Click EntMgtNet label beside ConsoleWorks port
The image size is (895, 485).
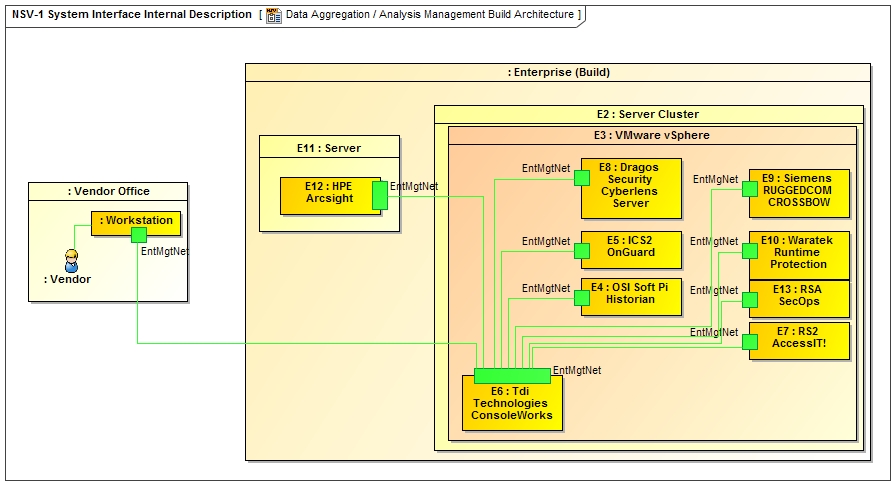pos(576,370)
